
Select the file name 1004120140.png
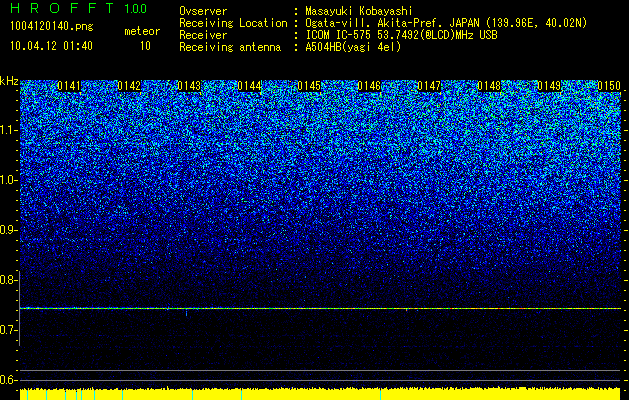click(51, 27)
